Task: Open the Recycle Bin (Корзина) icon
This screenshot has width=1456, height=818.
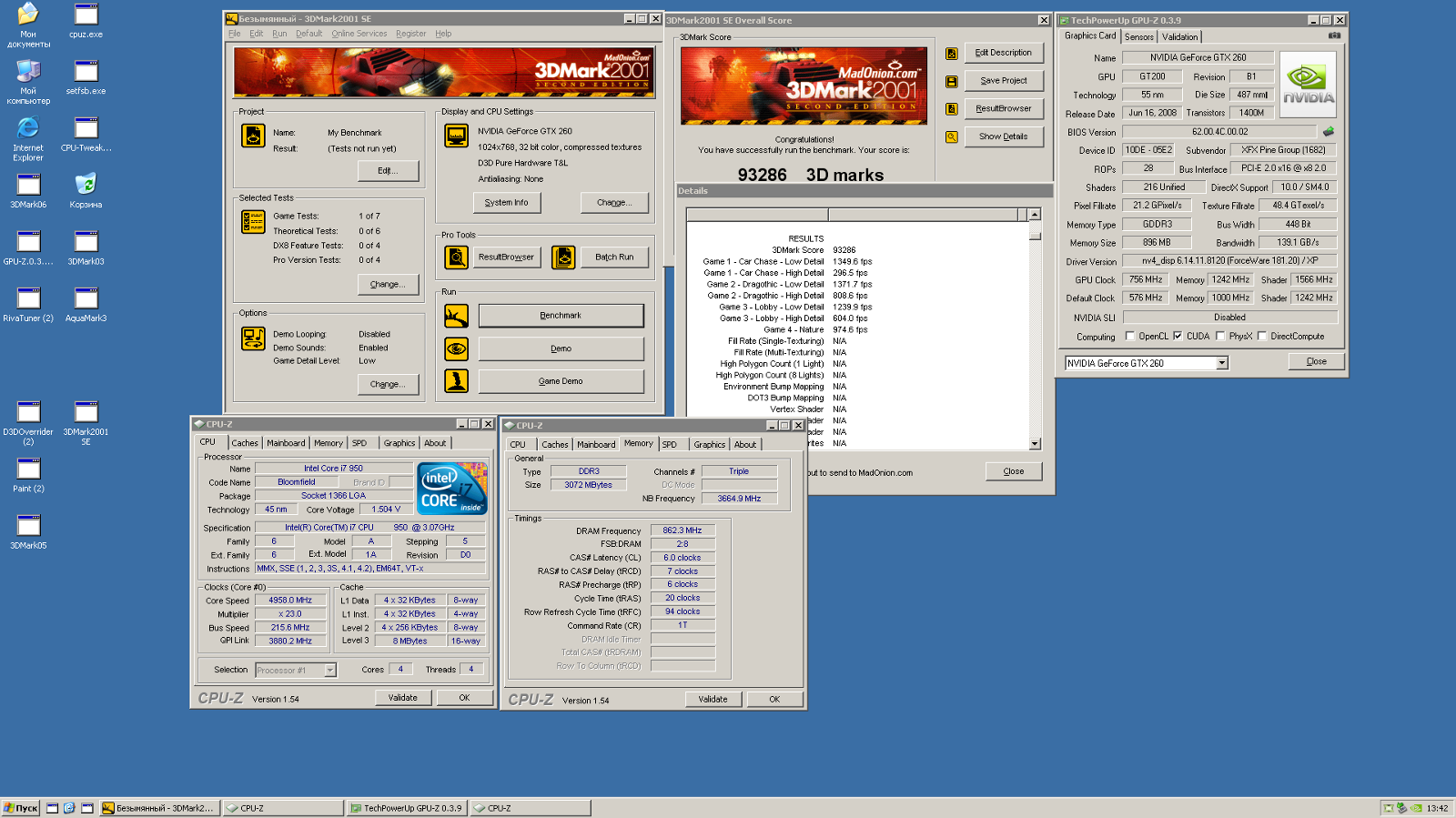Action: point(86,190)
